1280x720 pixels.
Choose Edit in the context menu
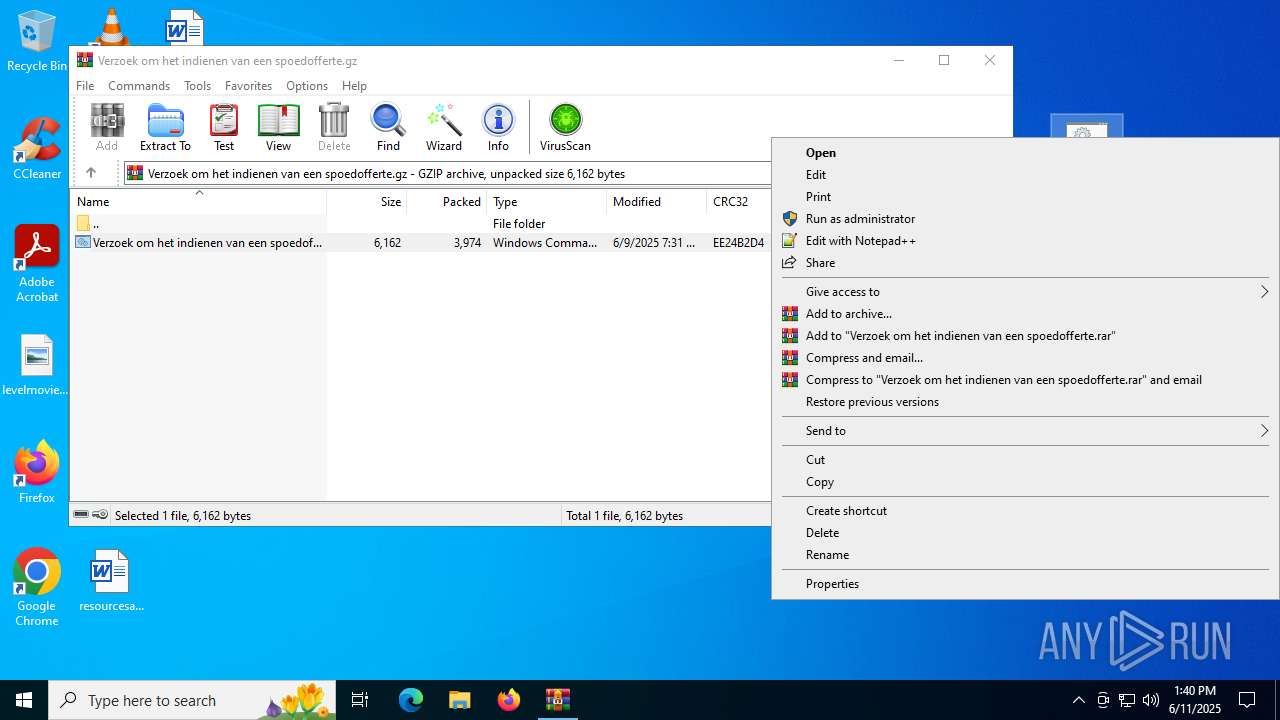pos(1025,175)
